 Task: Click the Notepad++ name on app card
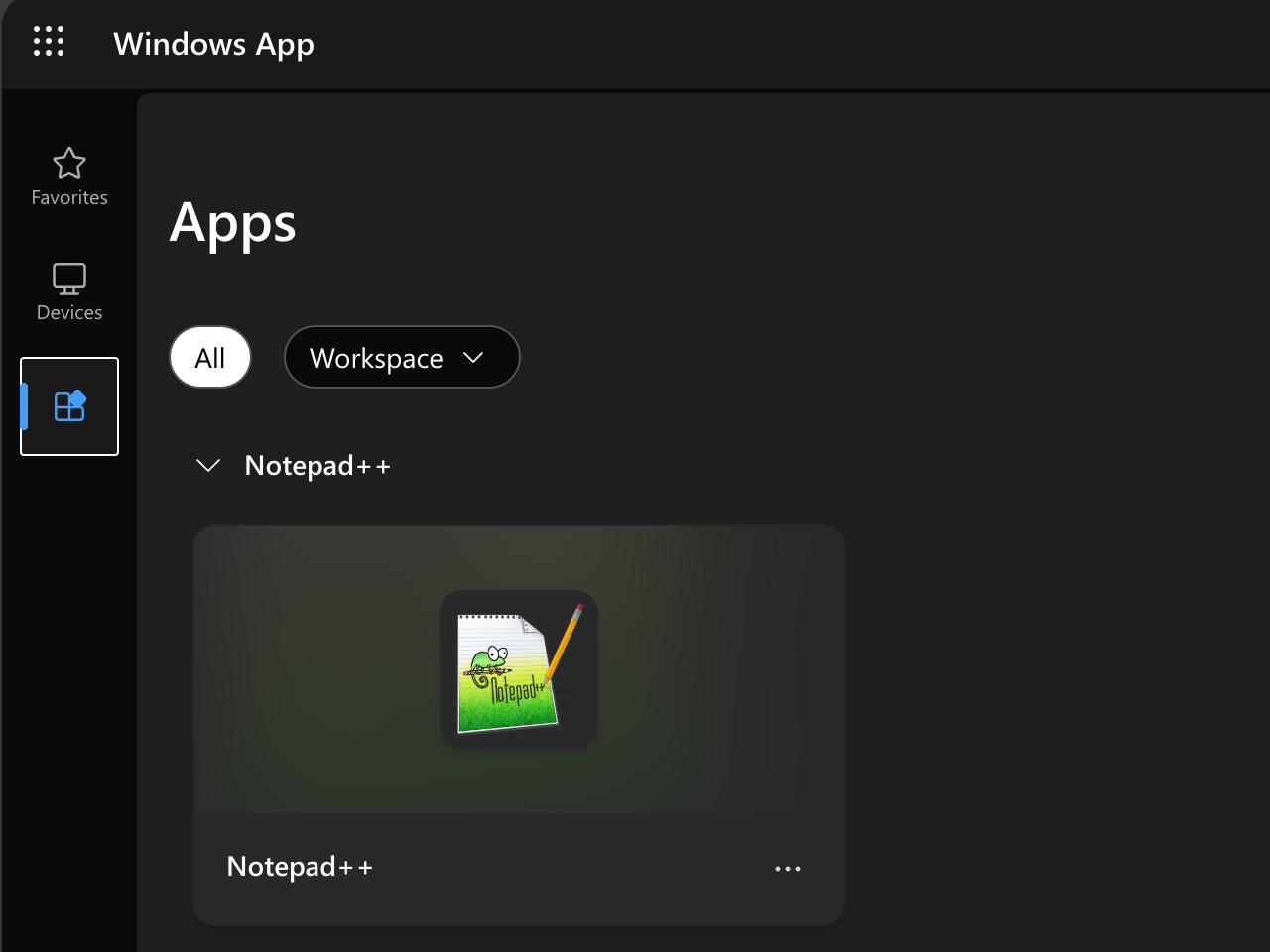pos(300,867)
